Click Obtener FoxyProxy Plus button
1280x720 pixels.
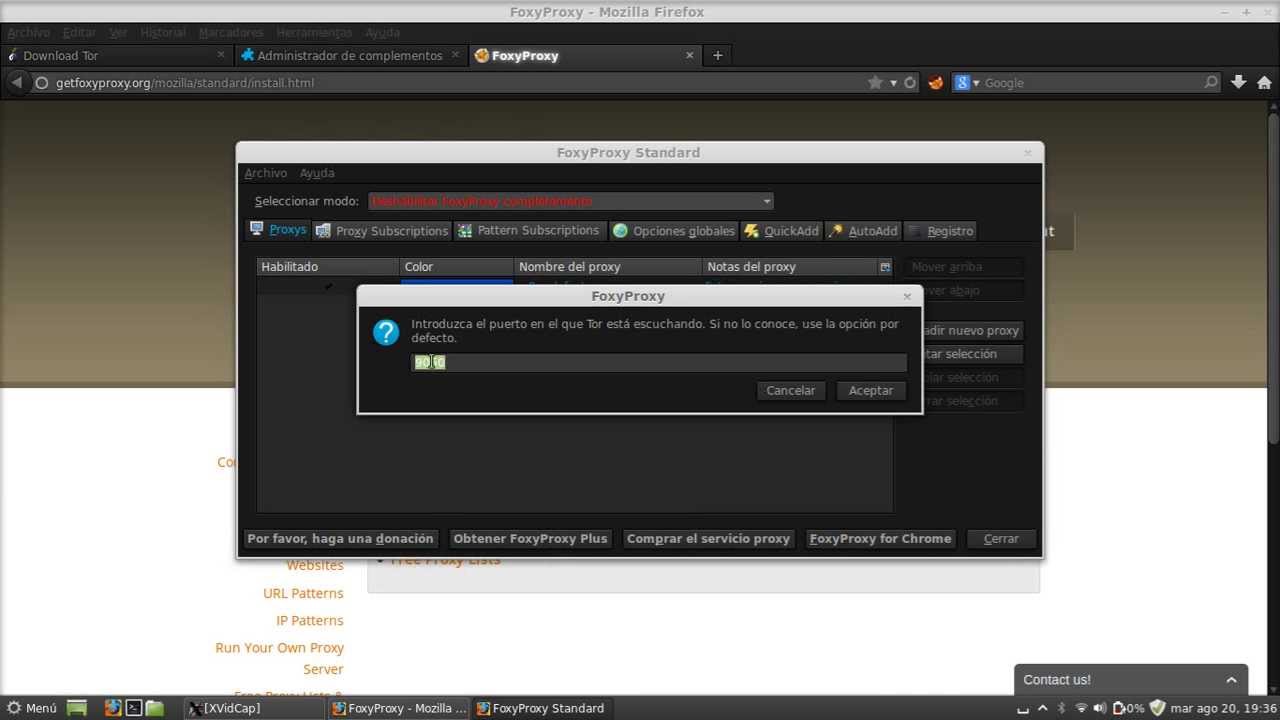pyautogui.click(x=530, y=538)
